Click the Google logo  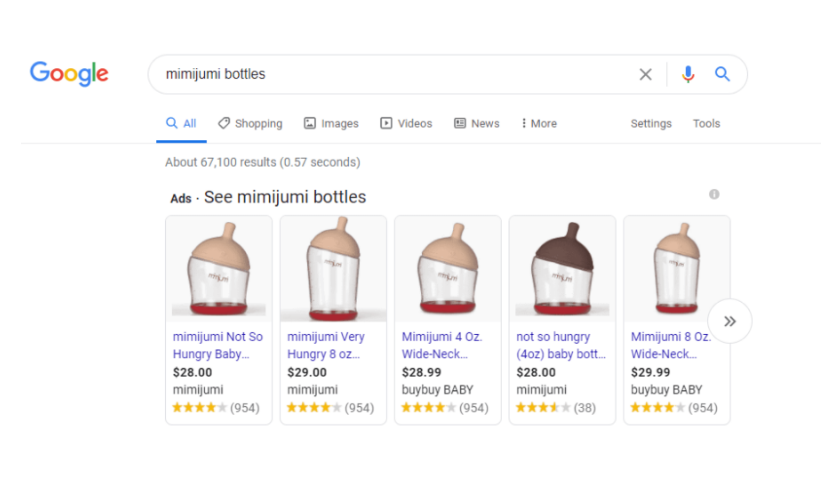pyautogui.click(x=69, y=73)
